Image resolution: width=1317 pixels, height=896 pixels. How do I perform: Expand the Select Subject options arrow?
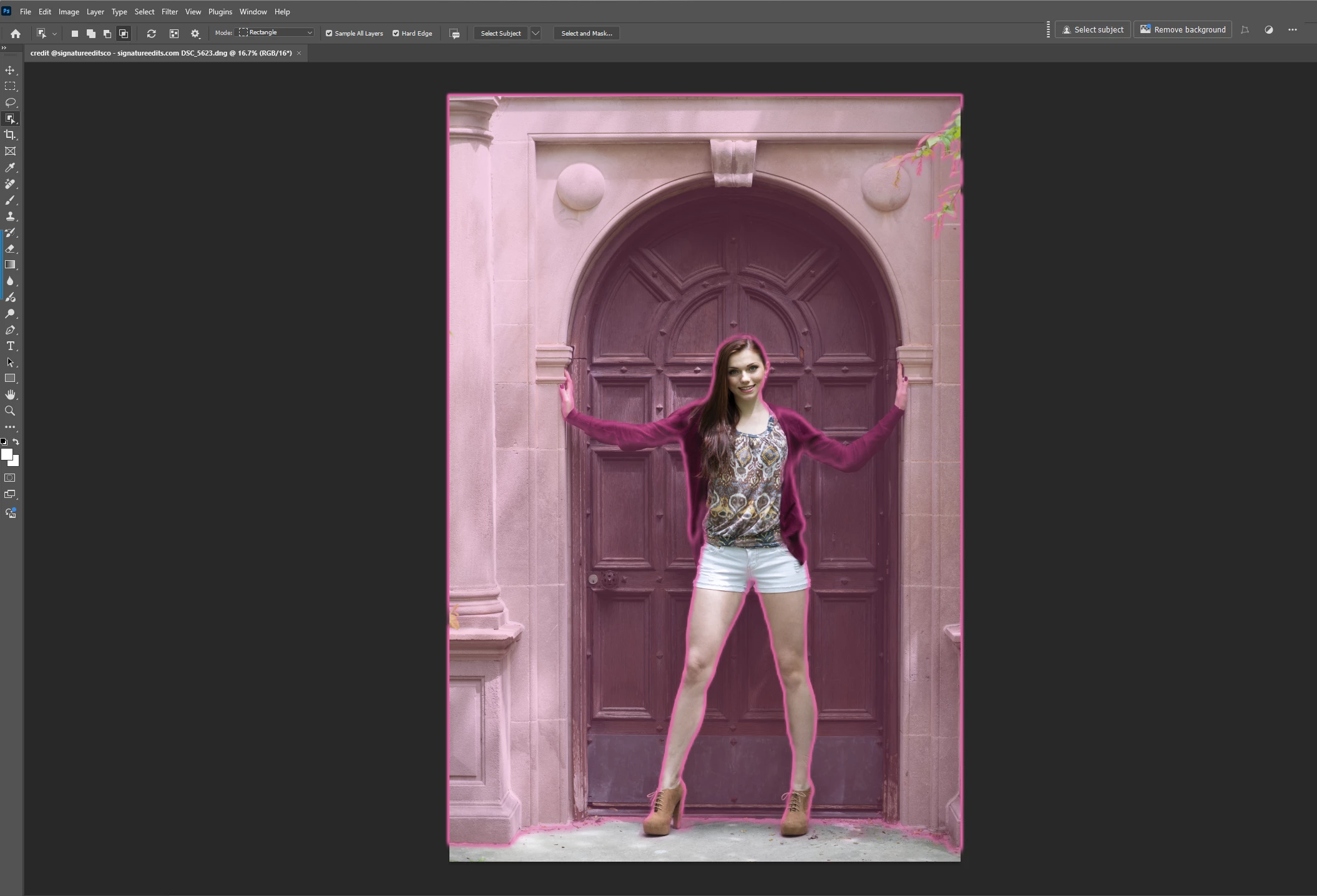point(536,33)
